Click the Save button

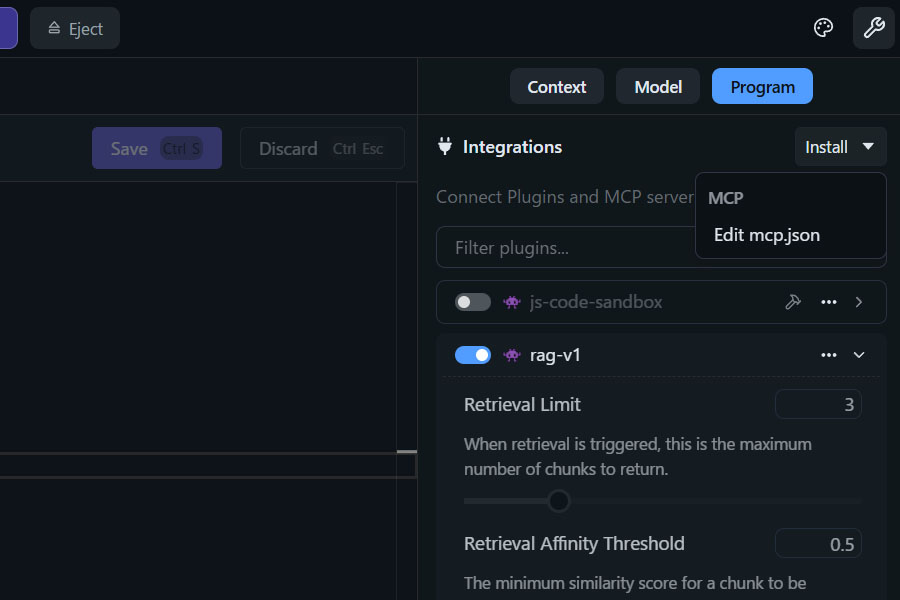(x=157, y=148)
